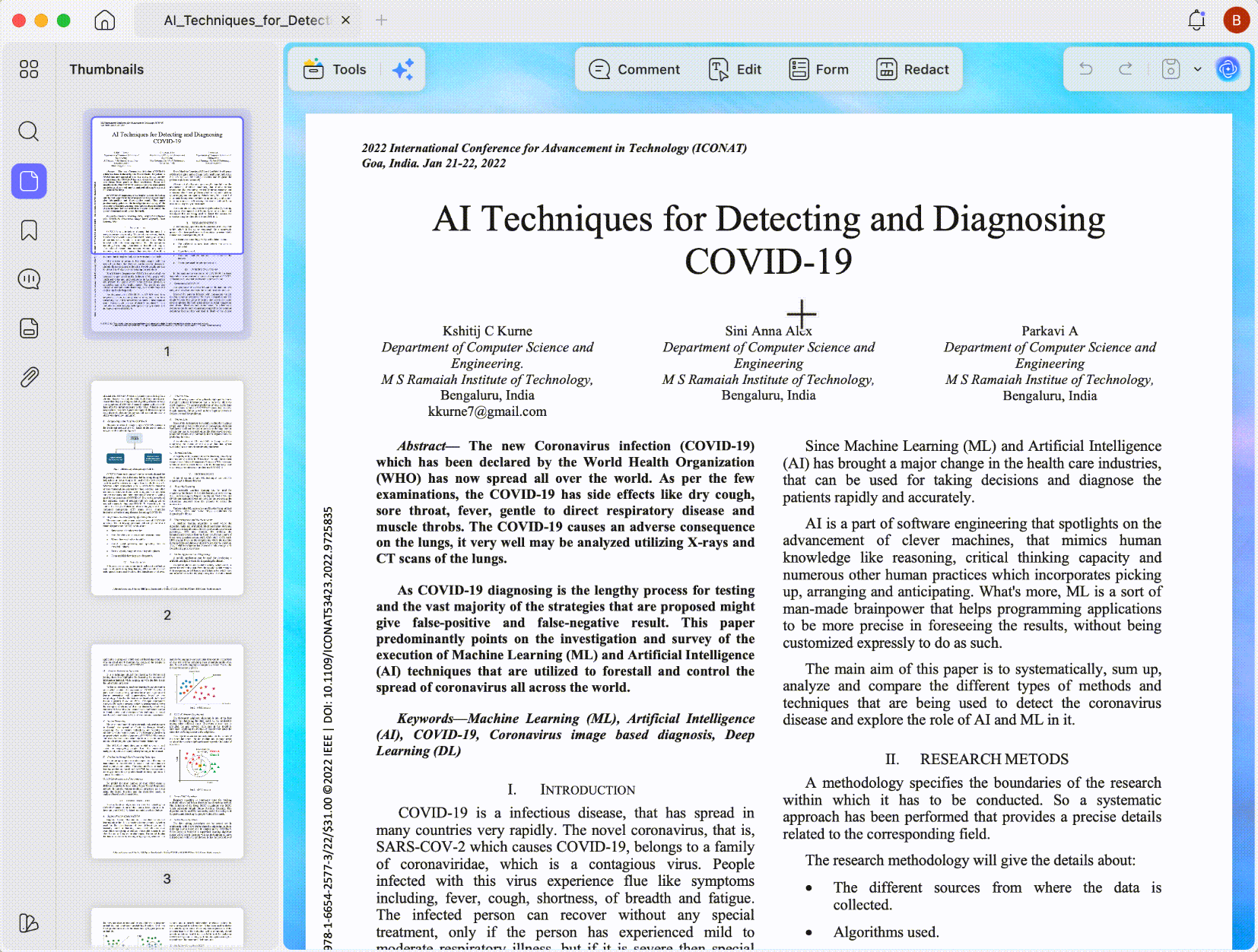Switch to Edit mode

click(735, 69)
